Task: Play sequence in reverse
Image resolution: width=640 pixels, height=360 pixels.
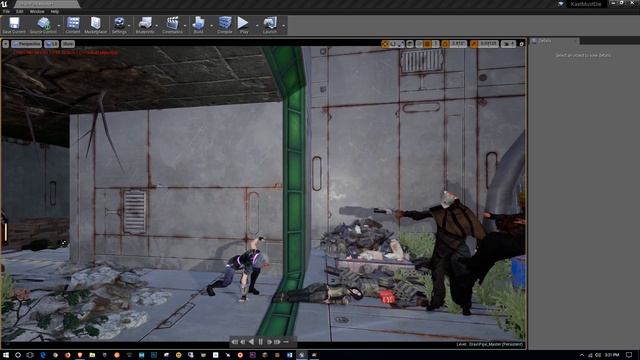Action: click(251, 342)
